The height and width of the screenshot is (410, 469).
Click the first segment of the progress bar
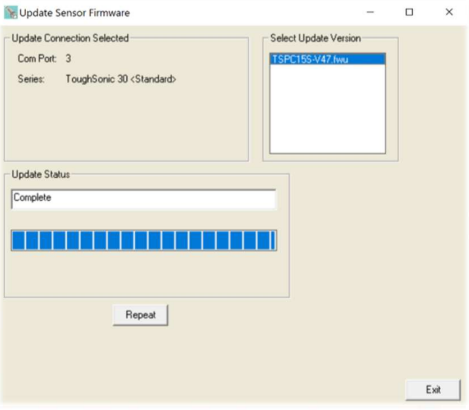tap(19, 240)
